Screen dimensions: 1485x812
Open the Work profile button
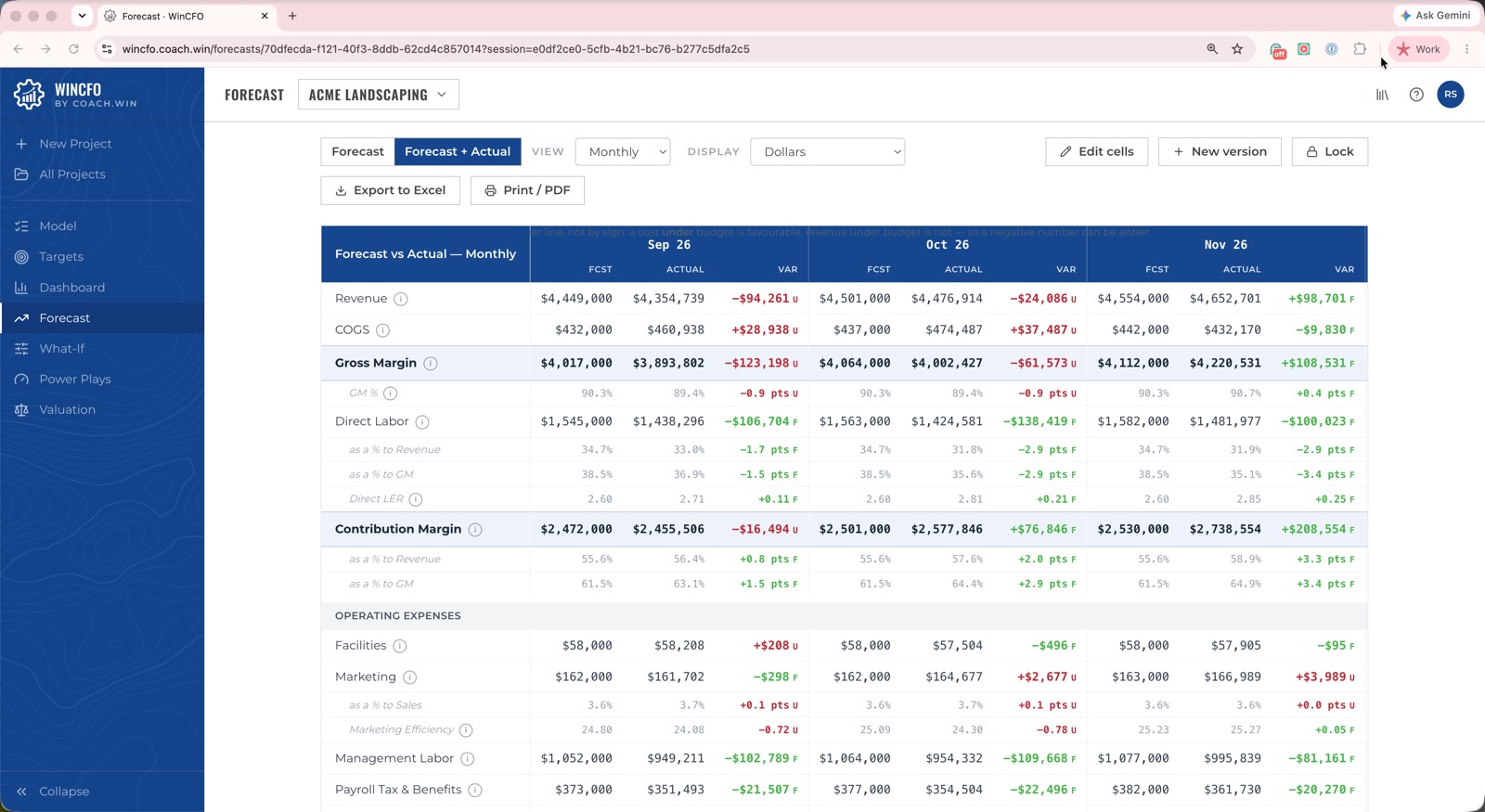(1419, 49)
